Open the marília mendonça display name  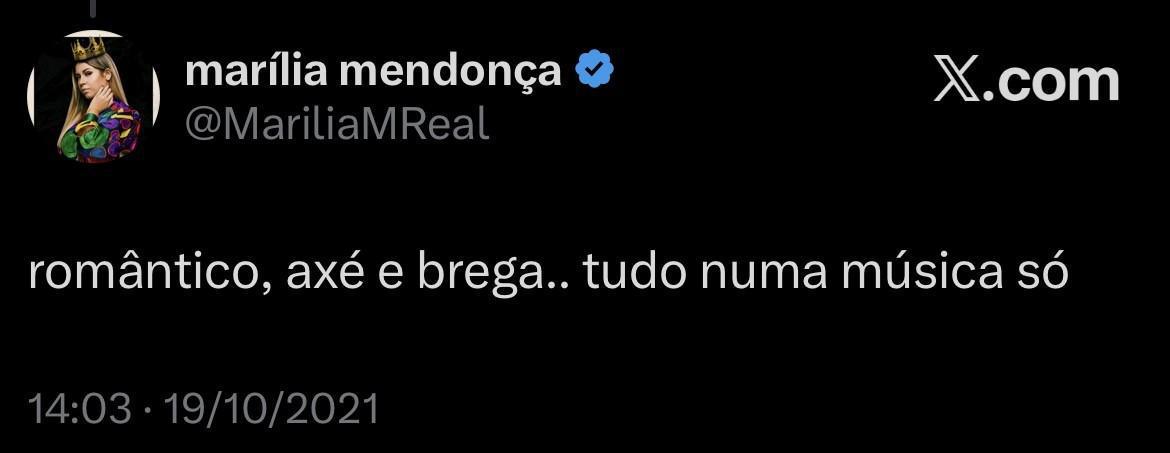373,70
